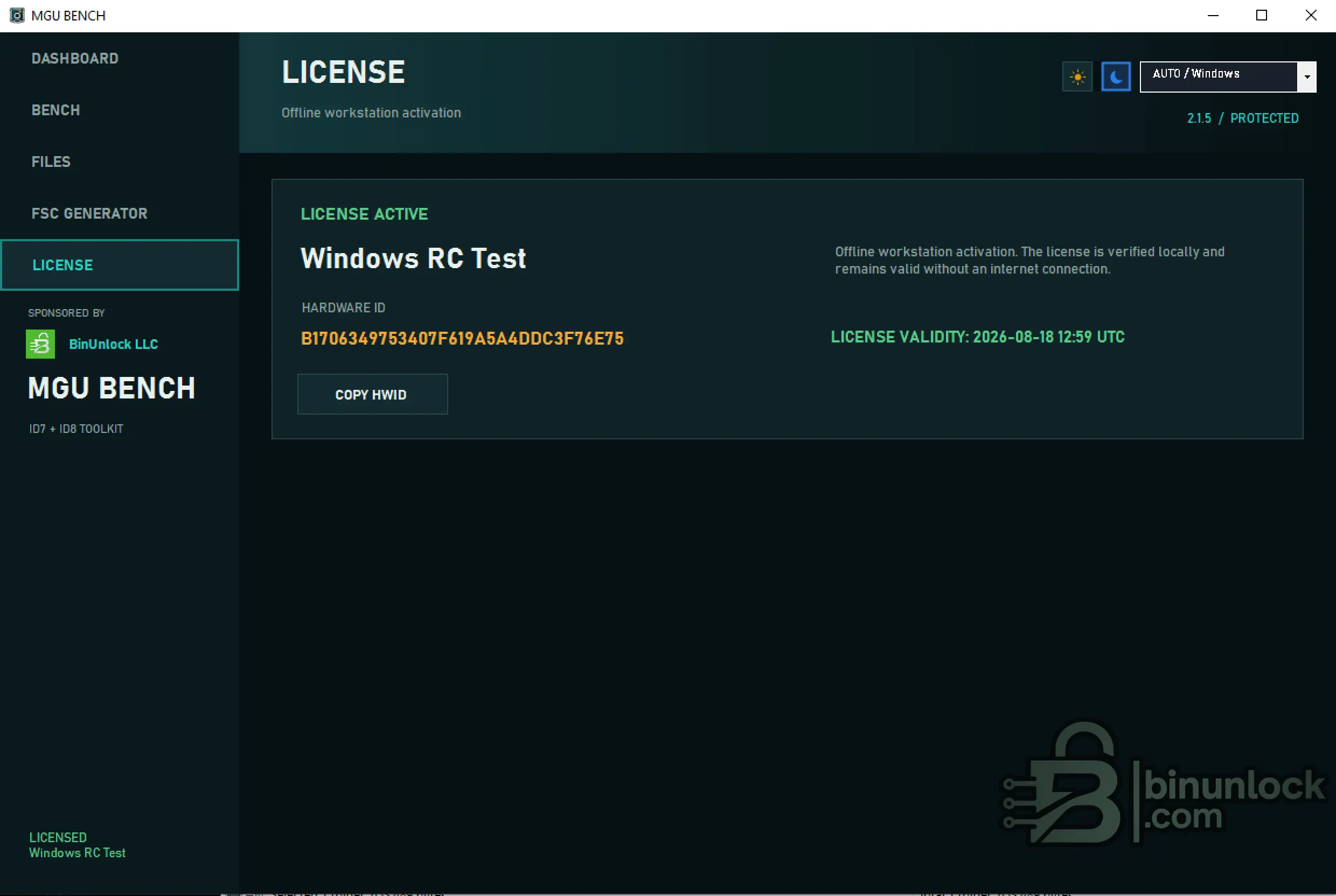The height and width of the screenshot is (896, 1336).
Task: Minimize the MGU BENCH window
Action: coord(1213,16)
